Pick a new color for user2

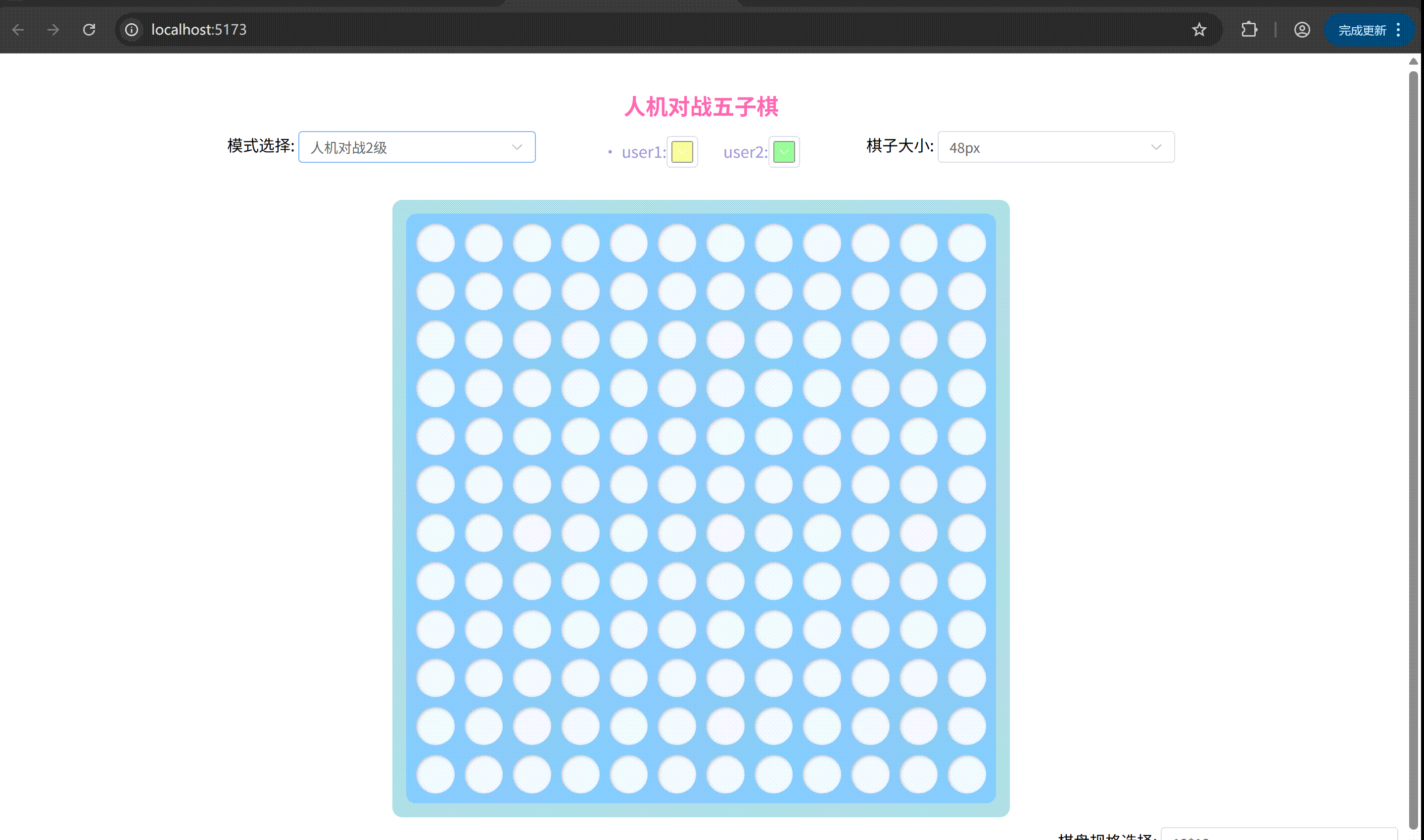click(x=784, y=152)
